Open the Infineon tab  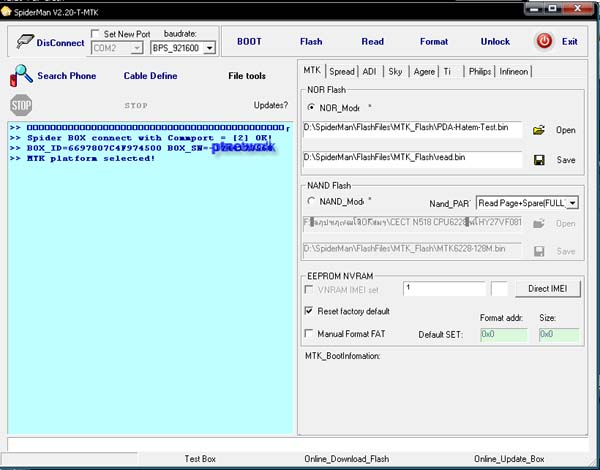(513, 72)
